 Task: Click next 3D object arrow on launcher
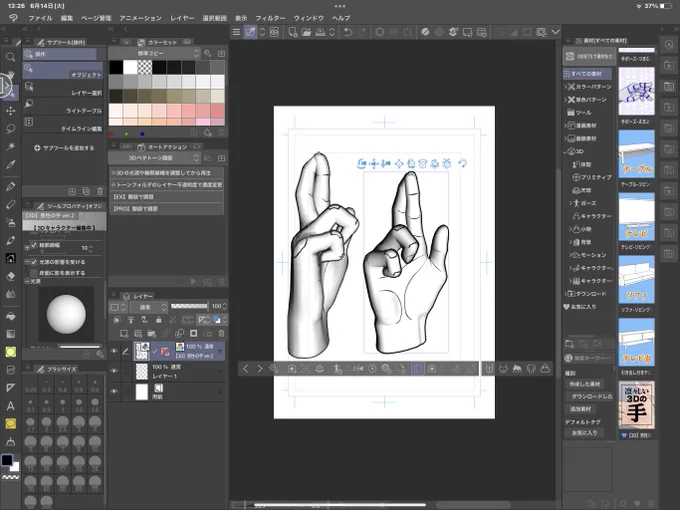tap(259, 369)
